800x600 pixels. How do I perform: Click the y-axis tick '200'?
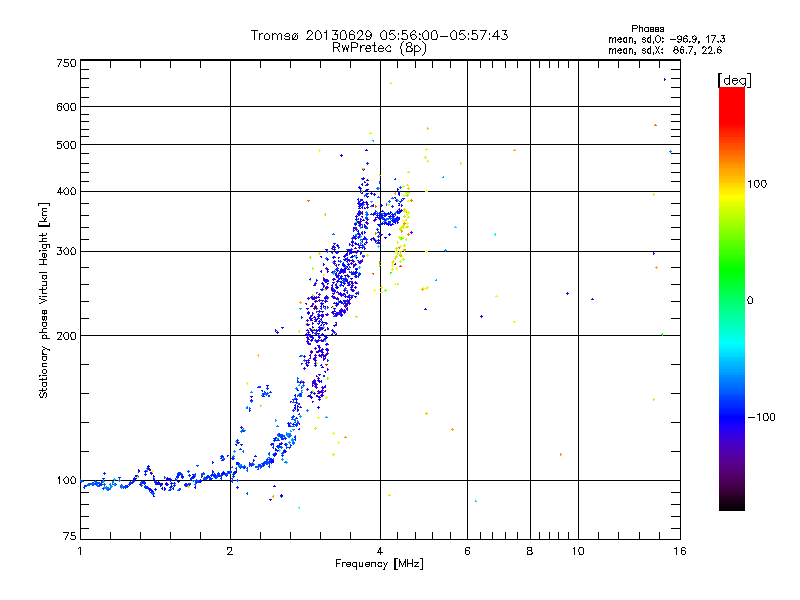coord(66,336)
